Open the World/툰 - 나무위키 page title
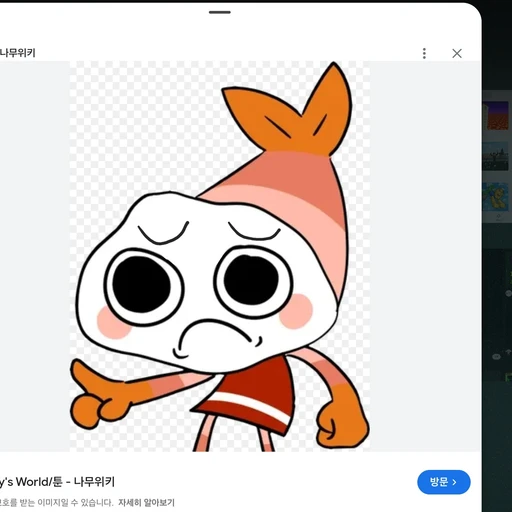 [57, 482]
